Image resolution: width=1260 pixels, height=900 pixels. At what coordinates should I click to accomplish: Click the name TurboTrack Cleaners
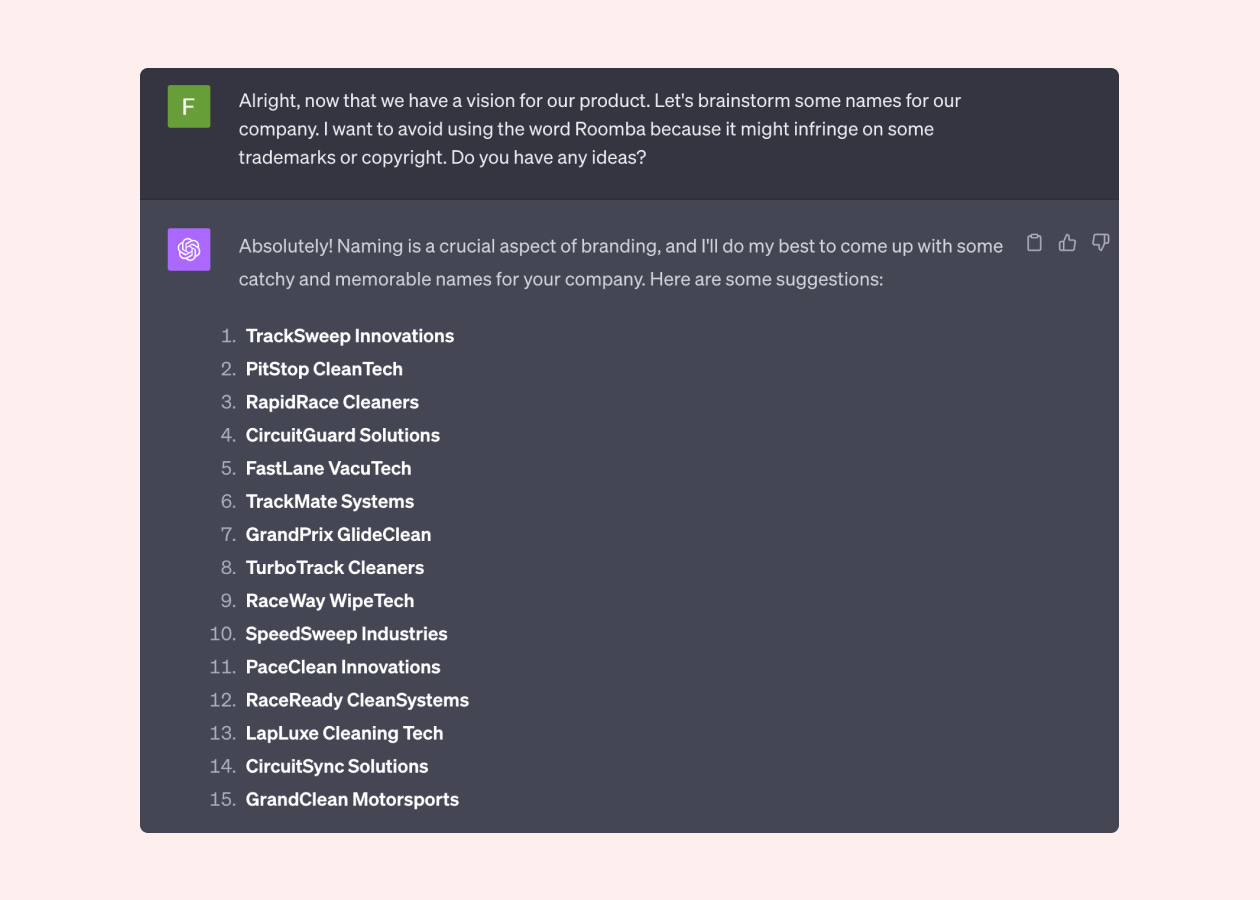click(x=335, y=567)
